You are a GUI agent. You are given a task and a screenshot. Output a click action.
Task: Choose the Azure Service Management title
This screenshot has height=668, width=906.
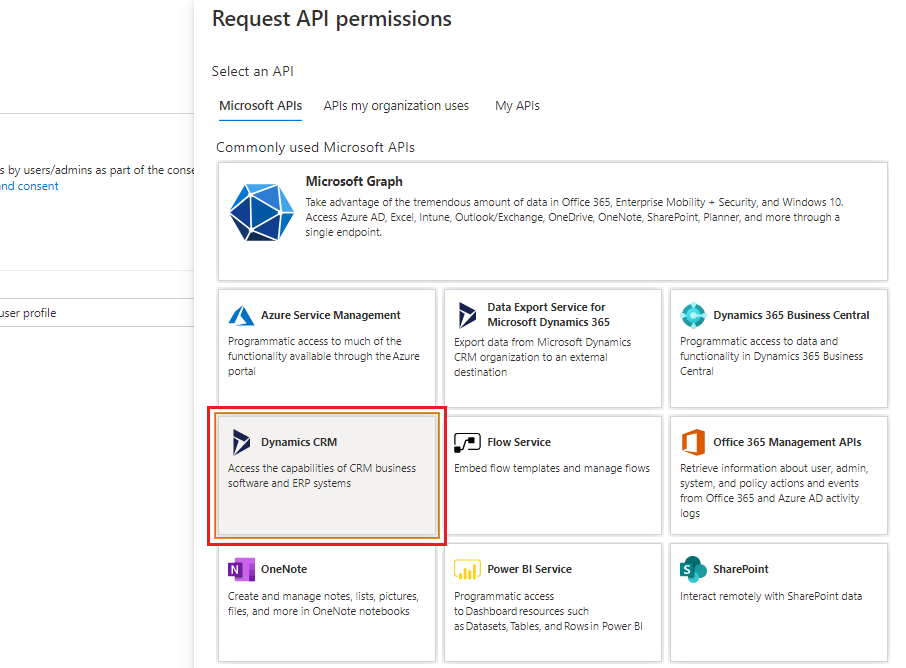331,315
